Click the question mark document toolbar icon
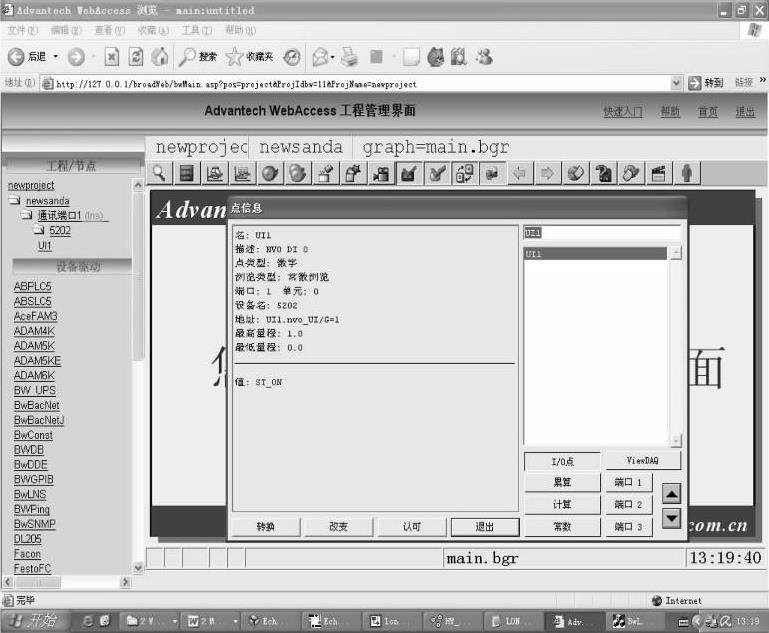Image resolution: width=769 pixels, height=633 pixels. point(603,174)
